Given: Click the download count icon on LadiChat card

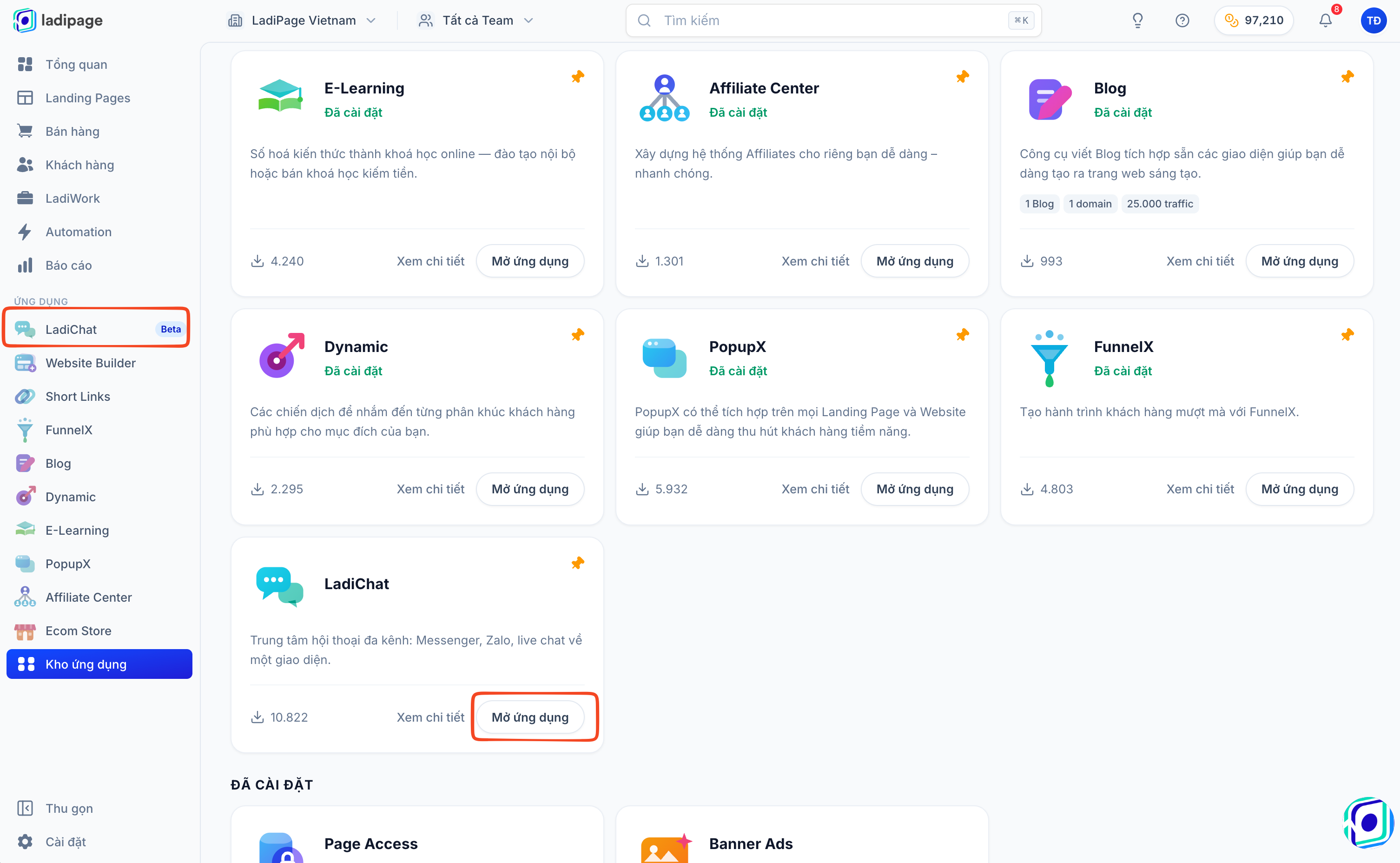Looking at the screenshot, I should pos(258,717).
